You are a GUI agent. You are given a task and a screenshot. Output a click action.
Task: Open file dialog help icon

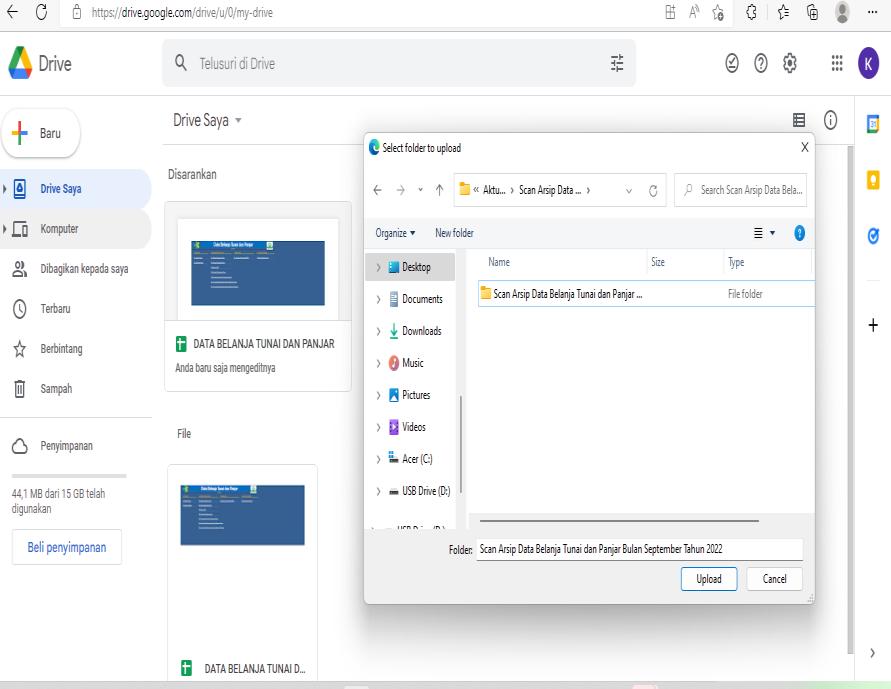coord(800,233)
